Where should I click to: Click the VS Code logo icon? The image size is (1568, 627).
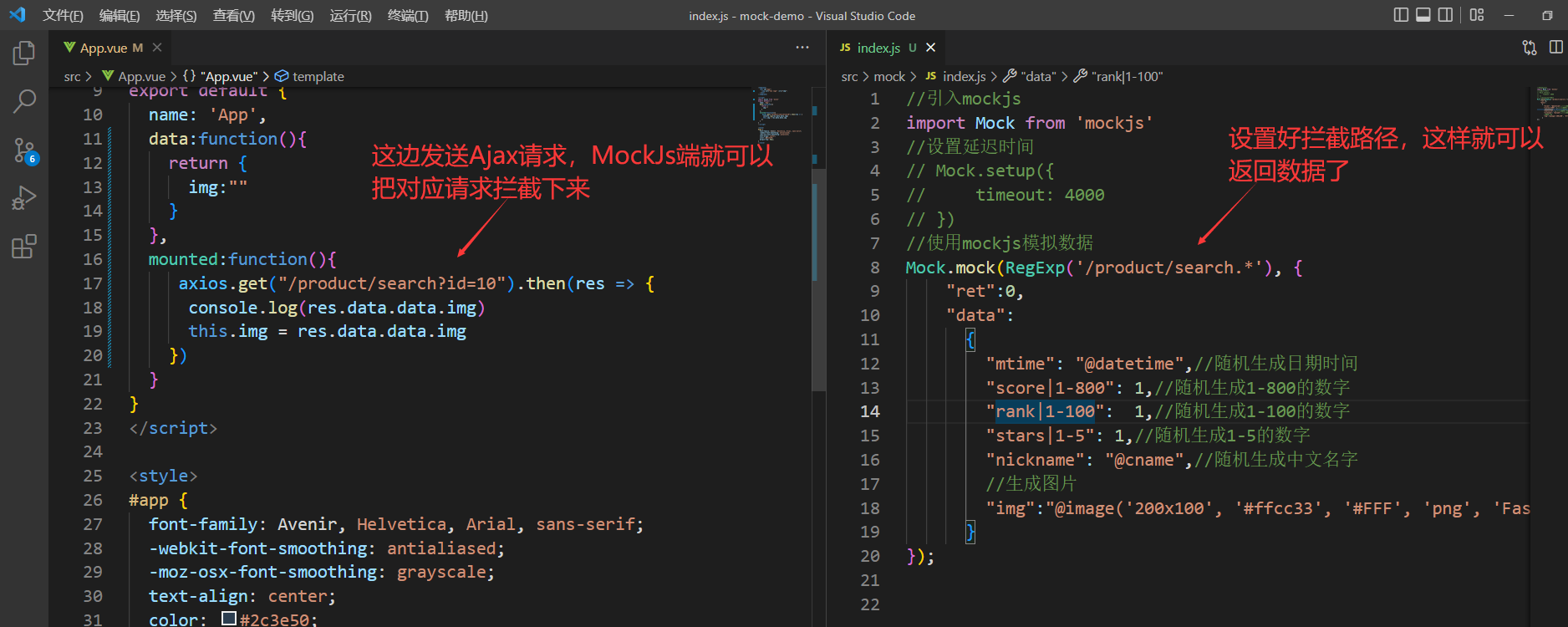[x=18, y=15]
